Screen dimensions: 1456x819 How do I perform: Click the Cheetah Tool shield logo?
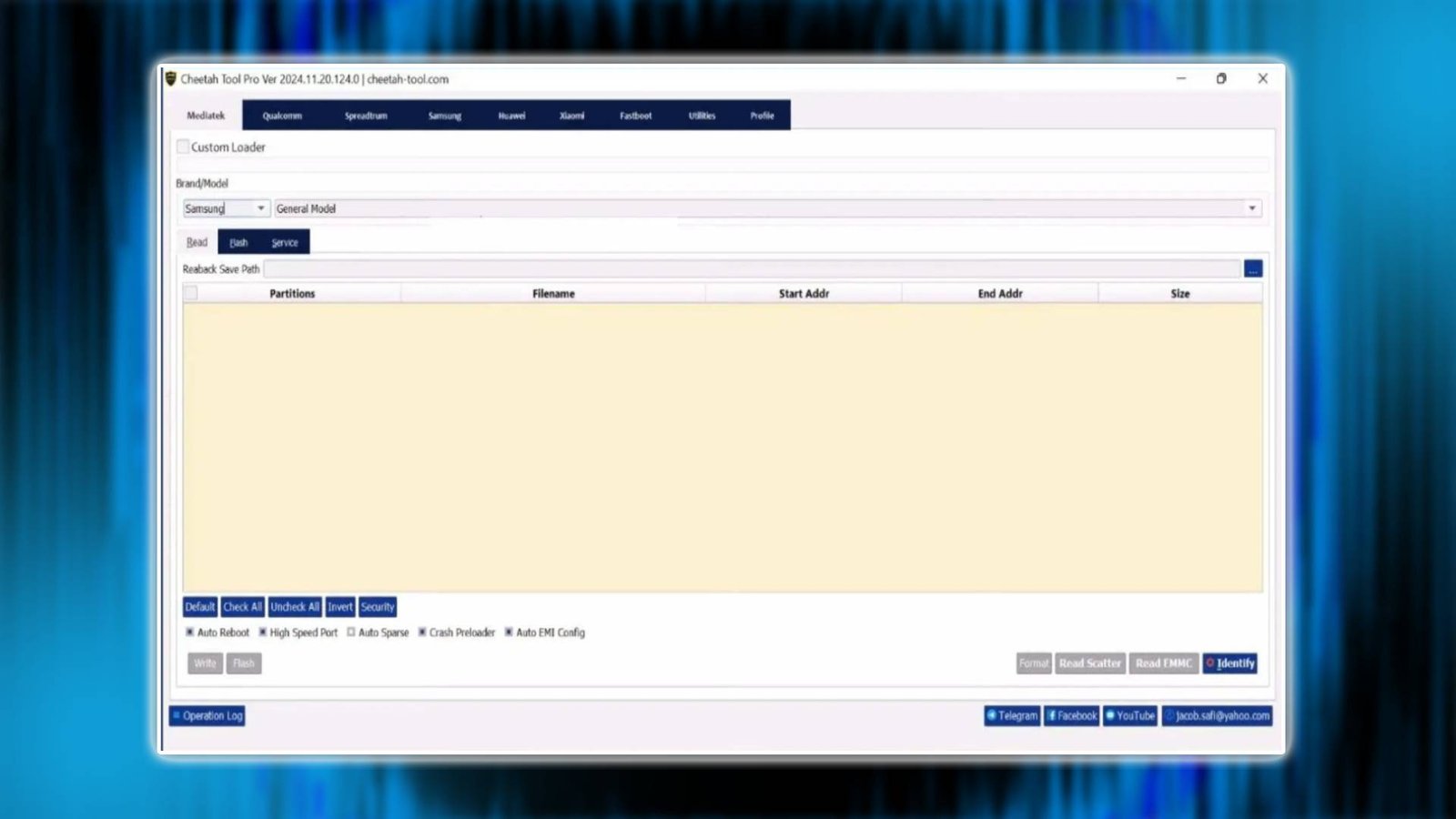point(171,79)
